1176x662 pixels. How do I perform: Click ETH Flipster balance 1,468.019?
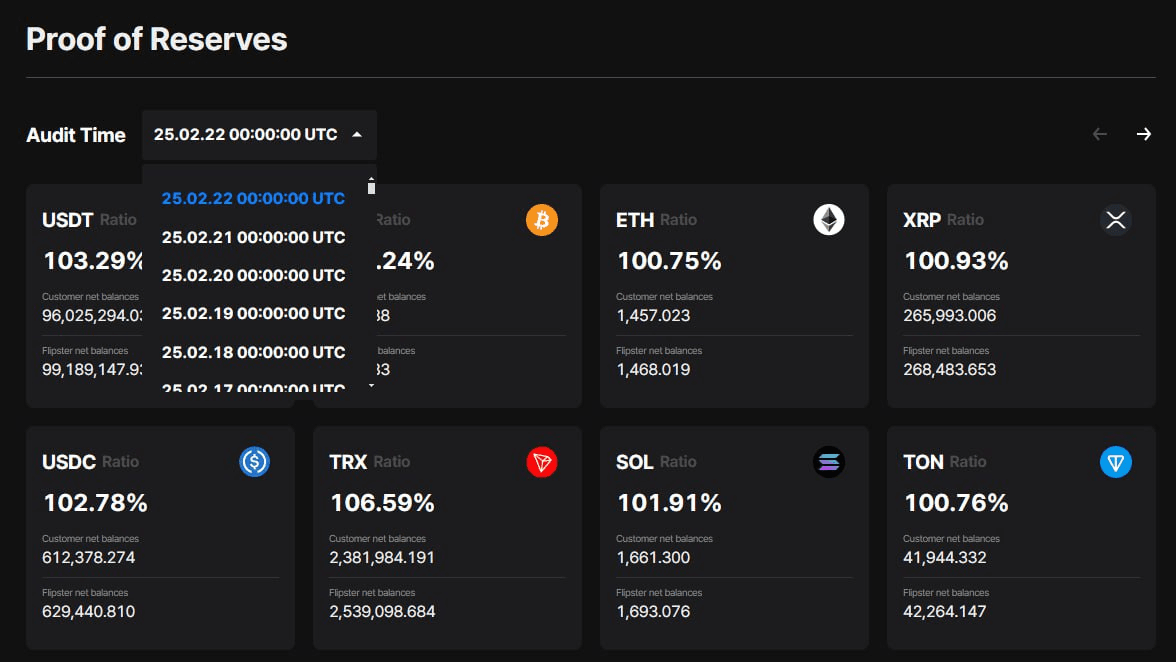click(x=653, y=370)
